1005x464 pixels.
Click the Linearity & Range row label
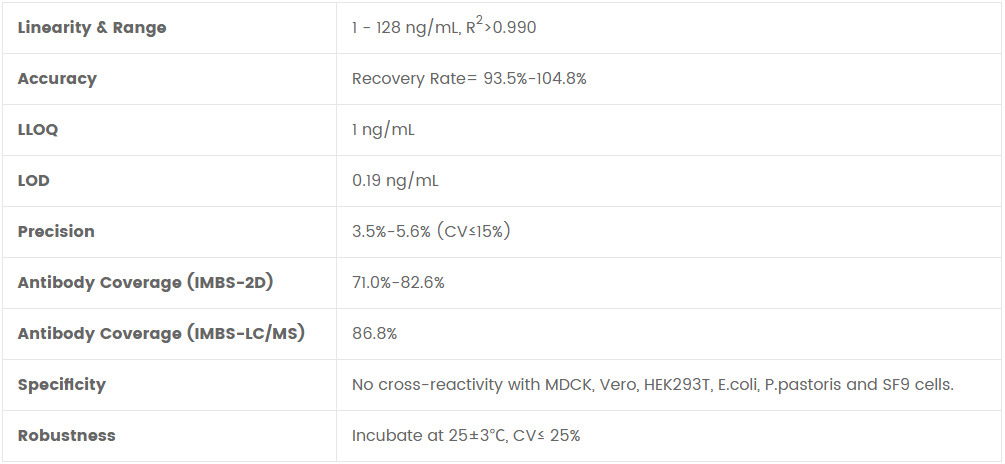(x=92, y=28)
